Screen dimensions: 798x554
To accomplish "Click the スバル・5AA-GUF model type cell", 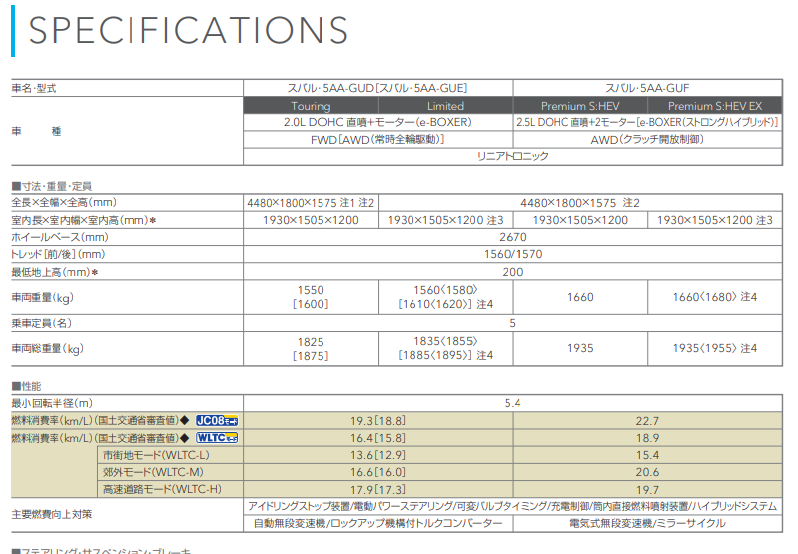I will [x=647, y=88].
